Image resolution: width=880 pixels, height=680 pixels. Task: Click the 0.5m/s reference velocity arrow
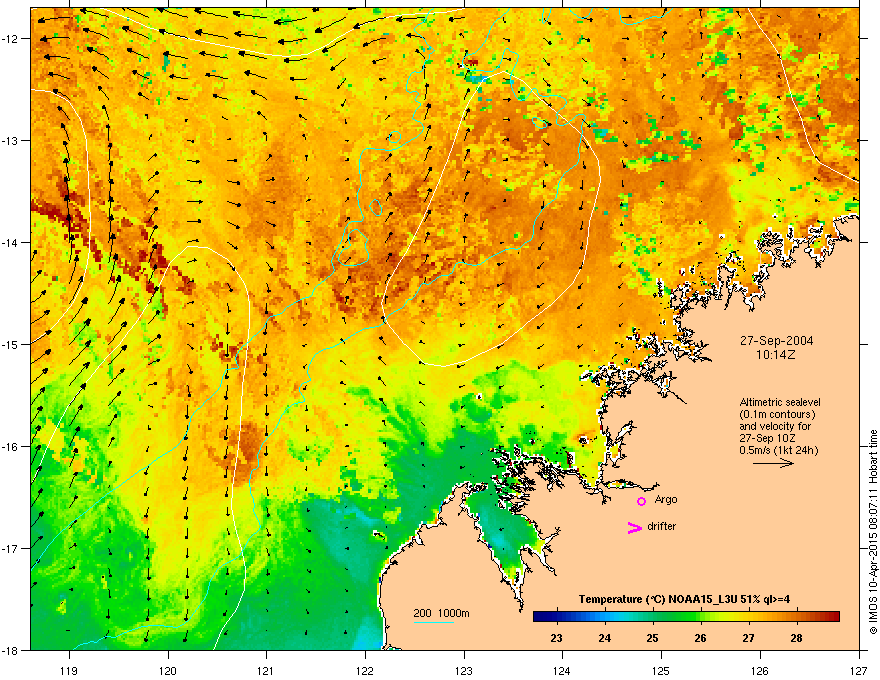pyautogui.click(x=773, y=463)
